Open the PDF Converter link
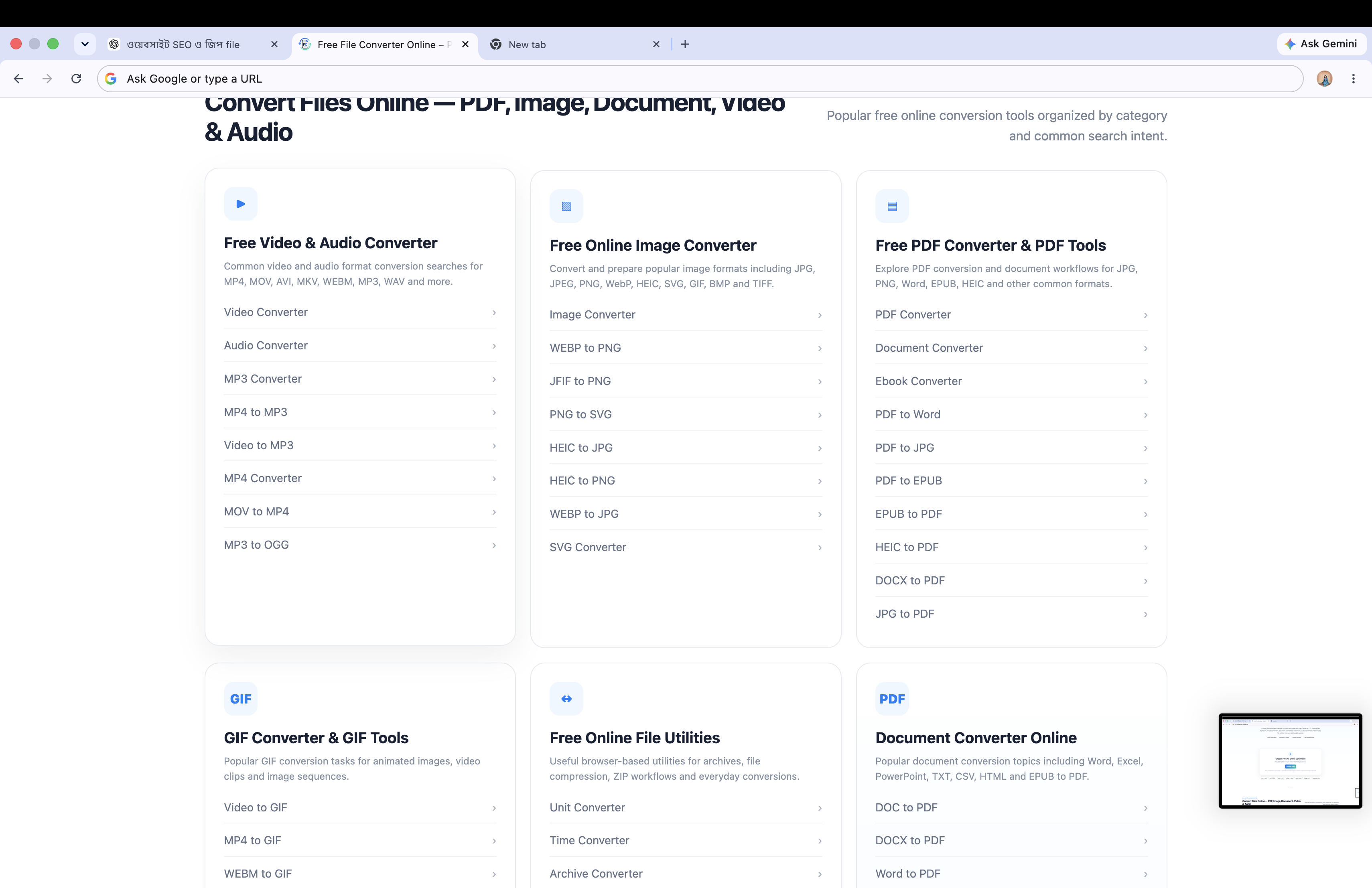 pos(1011,314)
